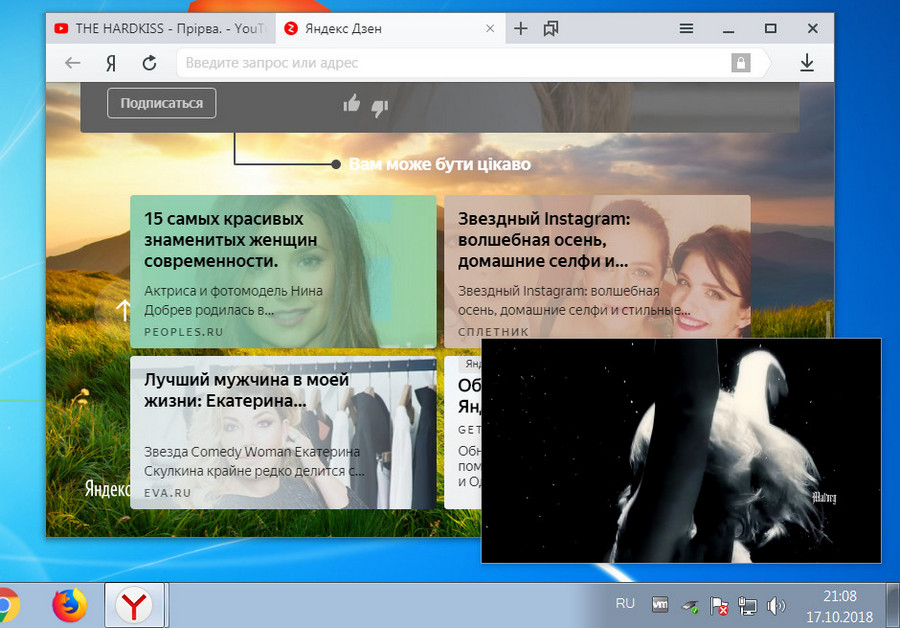This screenshot has height=628, width=900.
Task: Click the СПЛЕТНИК source label
Action: (x=493, y=332)
